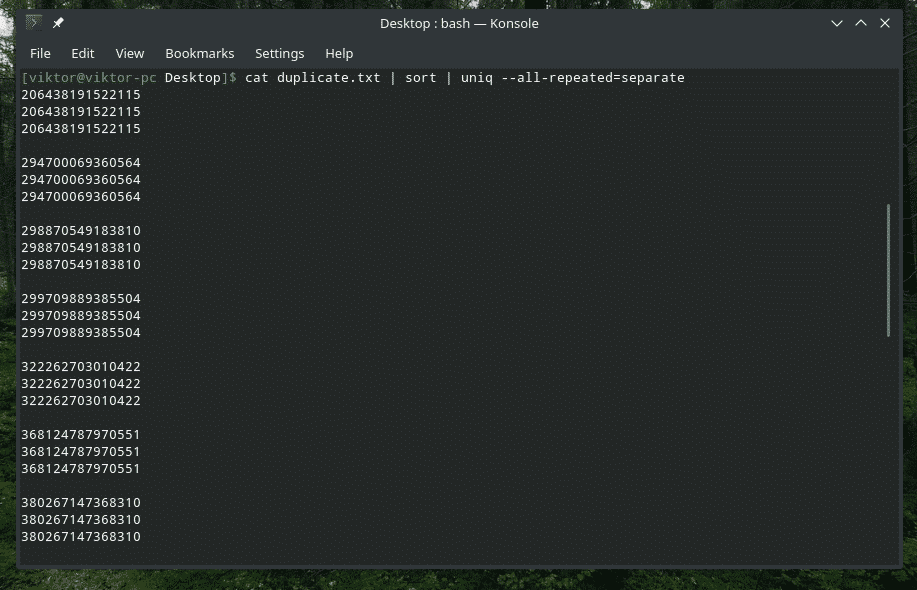This screenshot has height=590, width=917.
Task: Click the prompt text '[viktor@viktor-pc'
Action: [89, 78]
